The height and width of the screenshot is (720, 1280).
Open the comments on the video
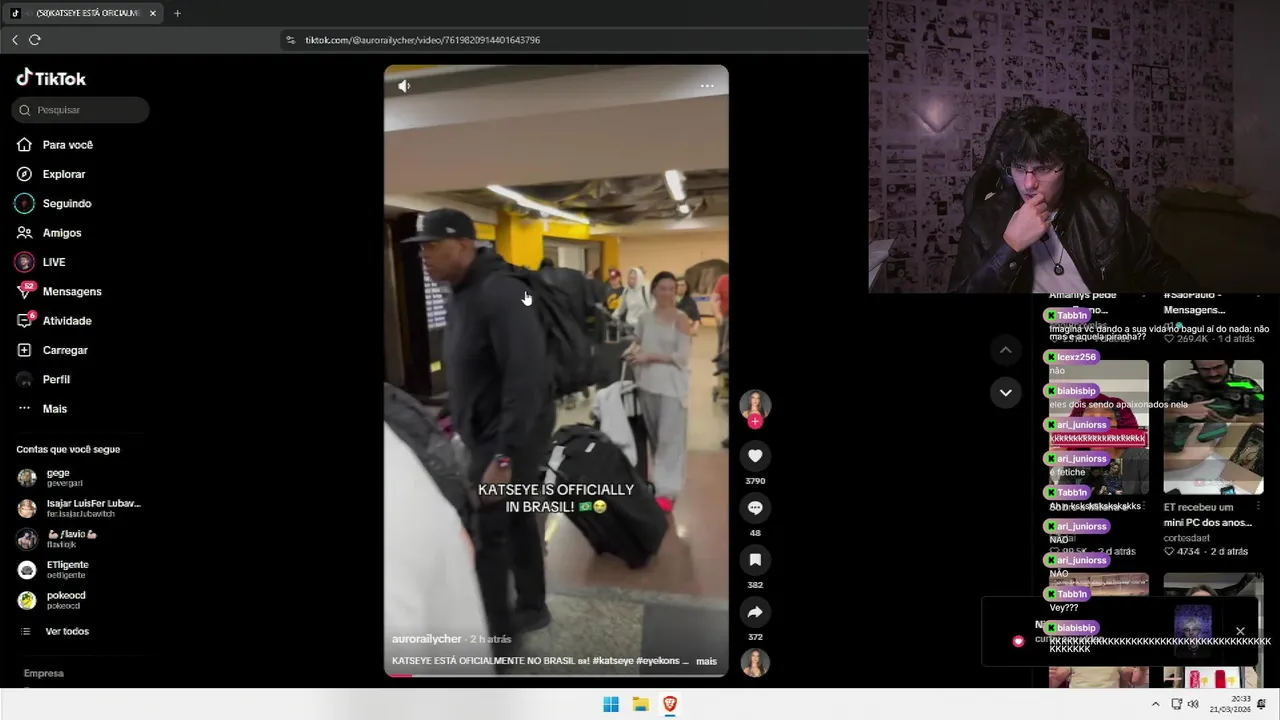coord(755,508)
